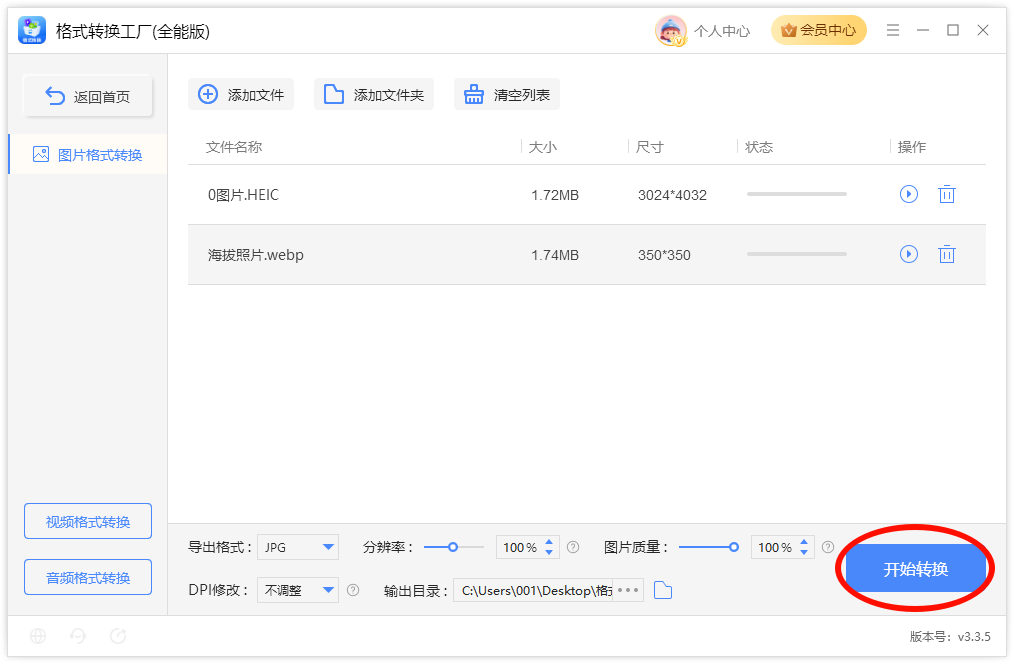
Task: Open output folder with folder icon
Action: 663,590
